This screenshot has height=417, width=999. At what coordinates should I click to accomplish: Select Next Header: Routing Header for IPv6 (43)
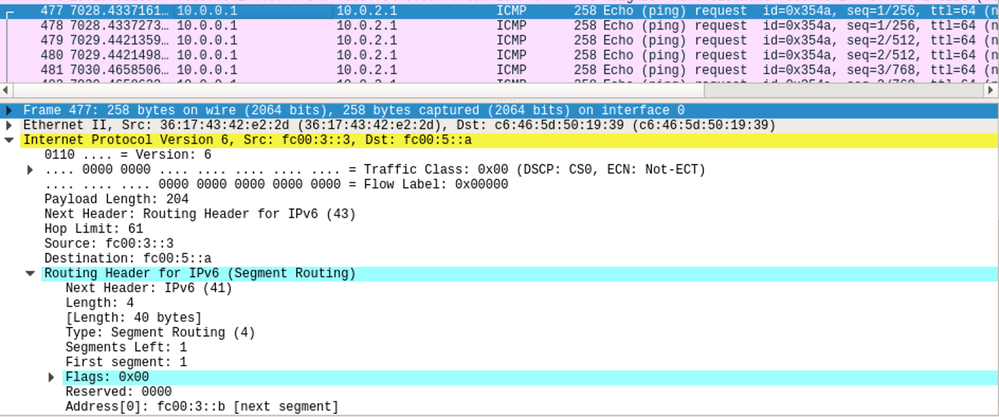(x=200, y=214)
